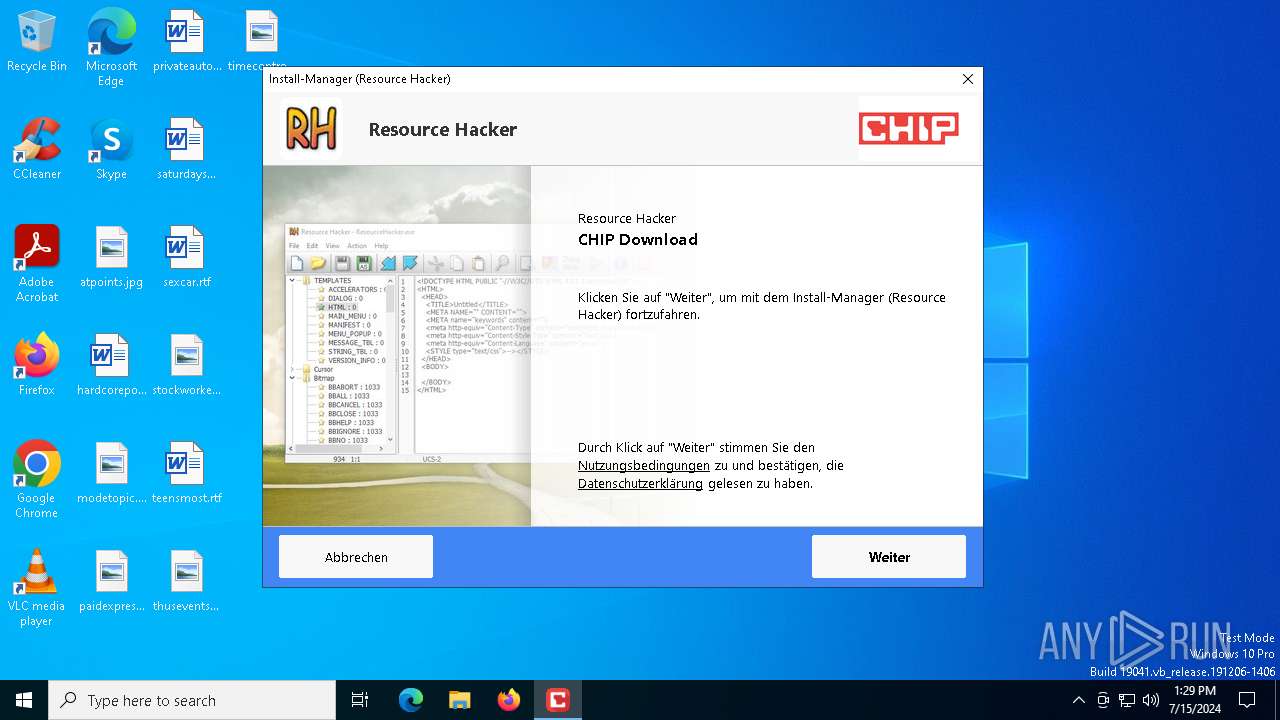Select saturdays Word document on desktop
This screenshot has width=1280, height=720.
pyautogui.click(x=186, y=150)
